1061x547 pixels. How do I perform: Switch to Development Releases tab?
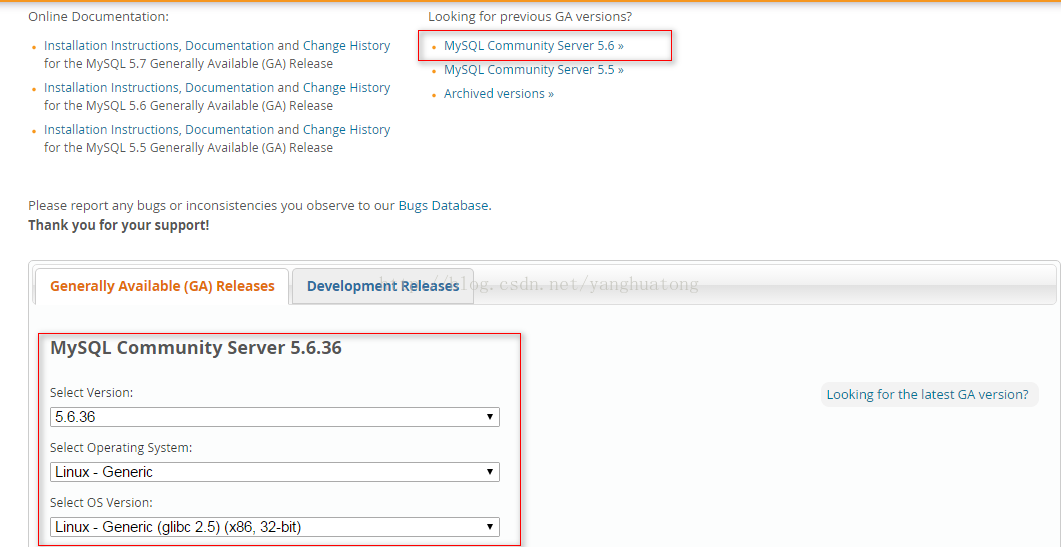[383, 286]
